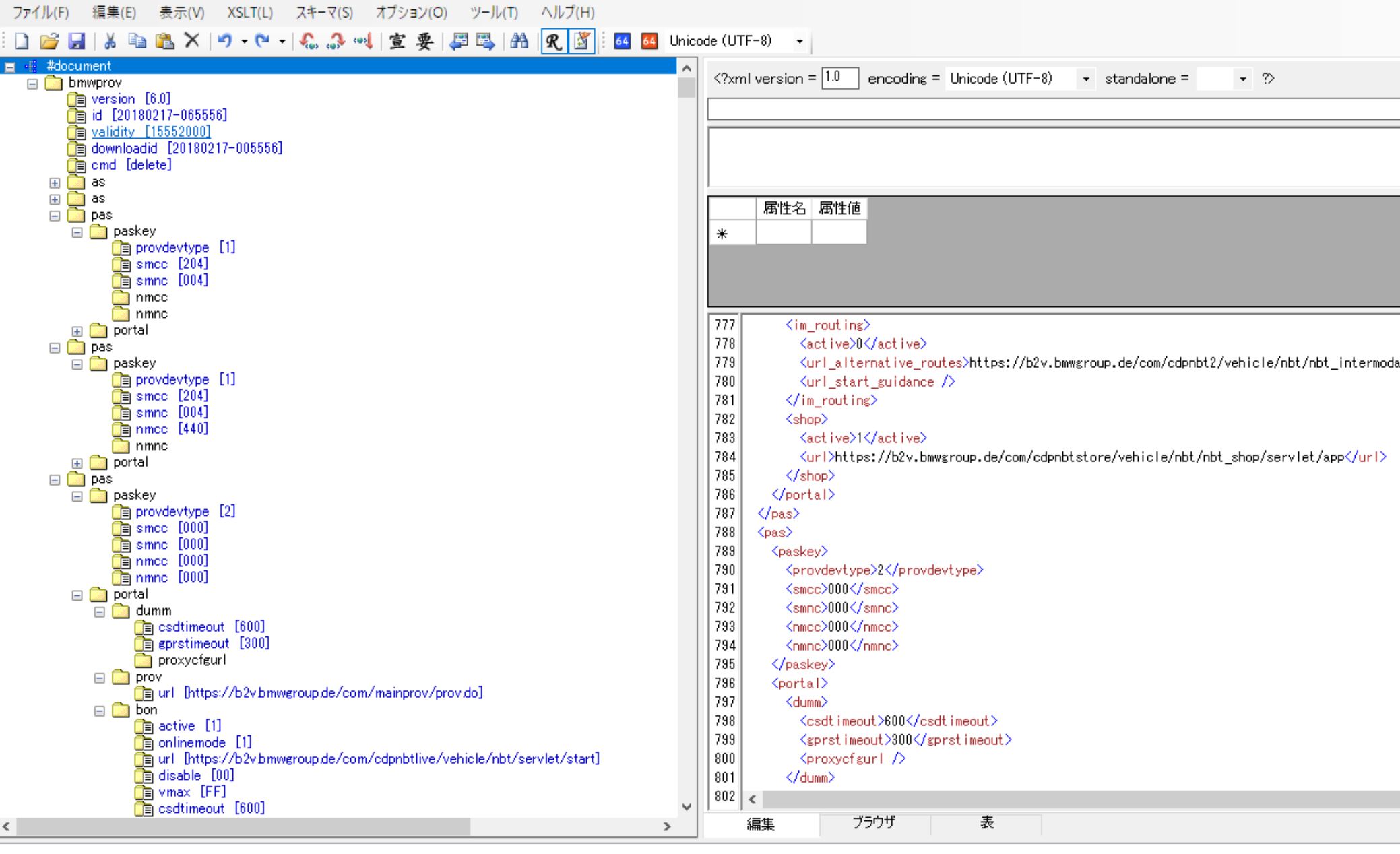Open search with binoculars icon
The height and width of the screenshot is (854, 1400).
(x=519, y=41)
